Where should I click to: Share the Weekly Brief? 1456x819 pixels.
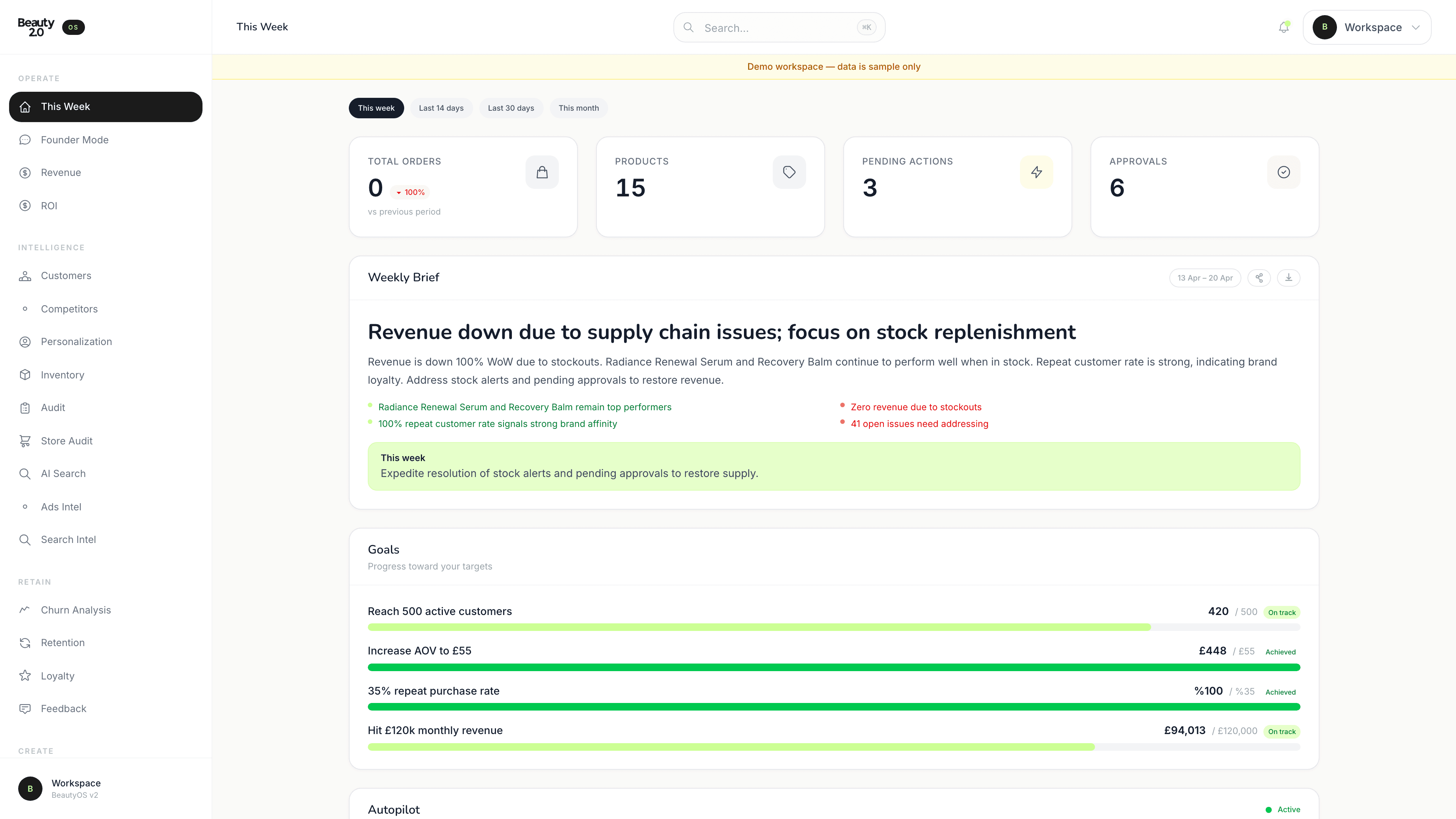click(1259, 278)
